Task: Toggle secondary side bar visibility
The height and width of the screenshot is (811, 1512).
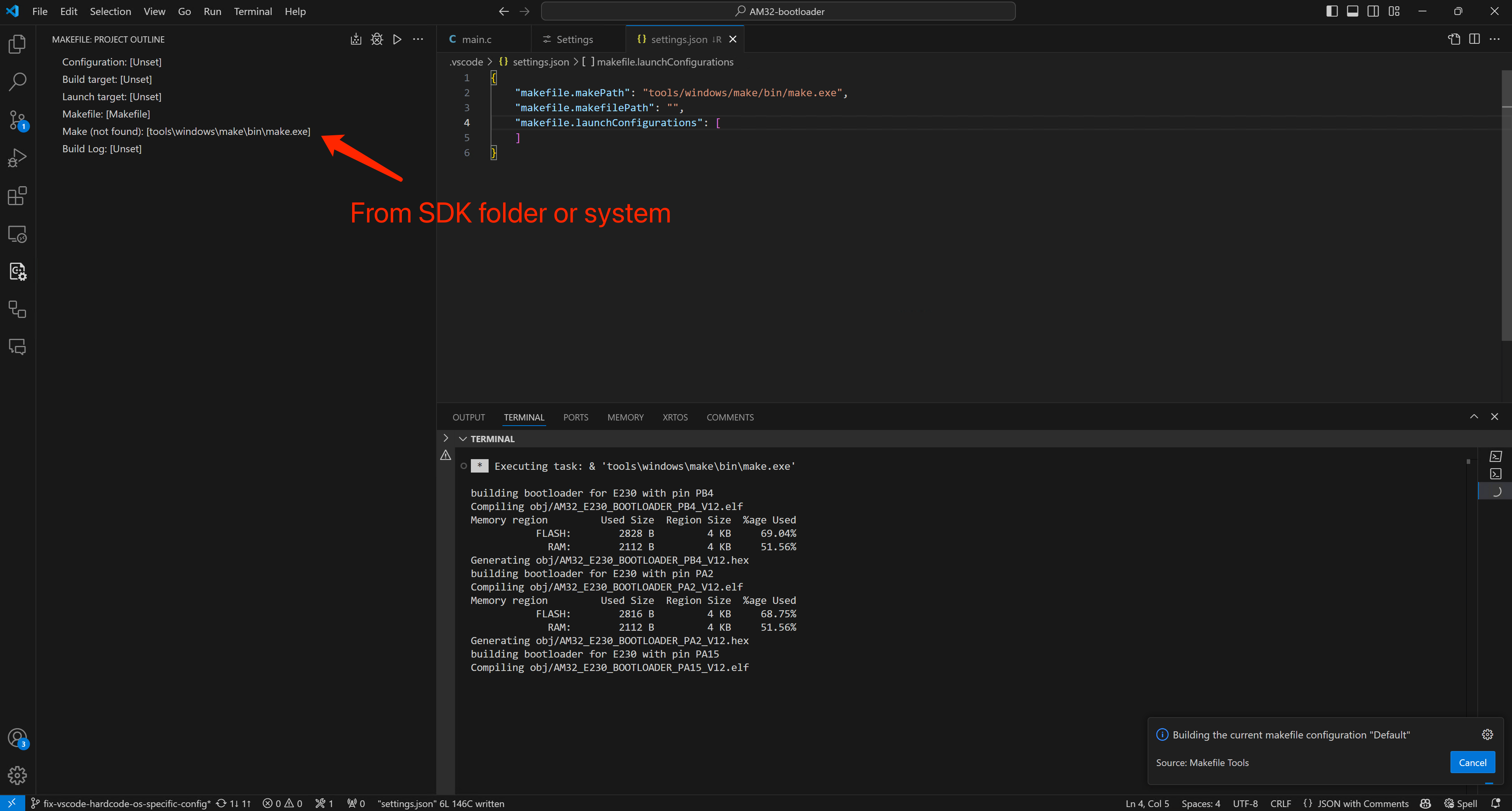Action: (x=1373, y=11)
